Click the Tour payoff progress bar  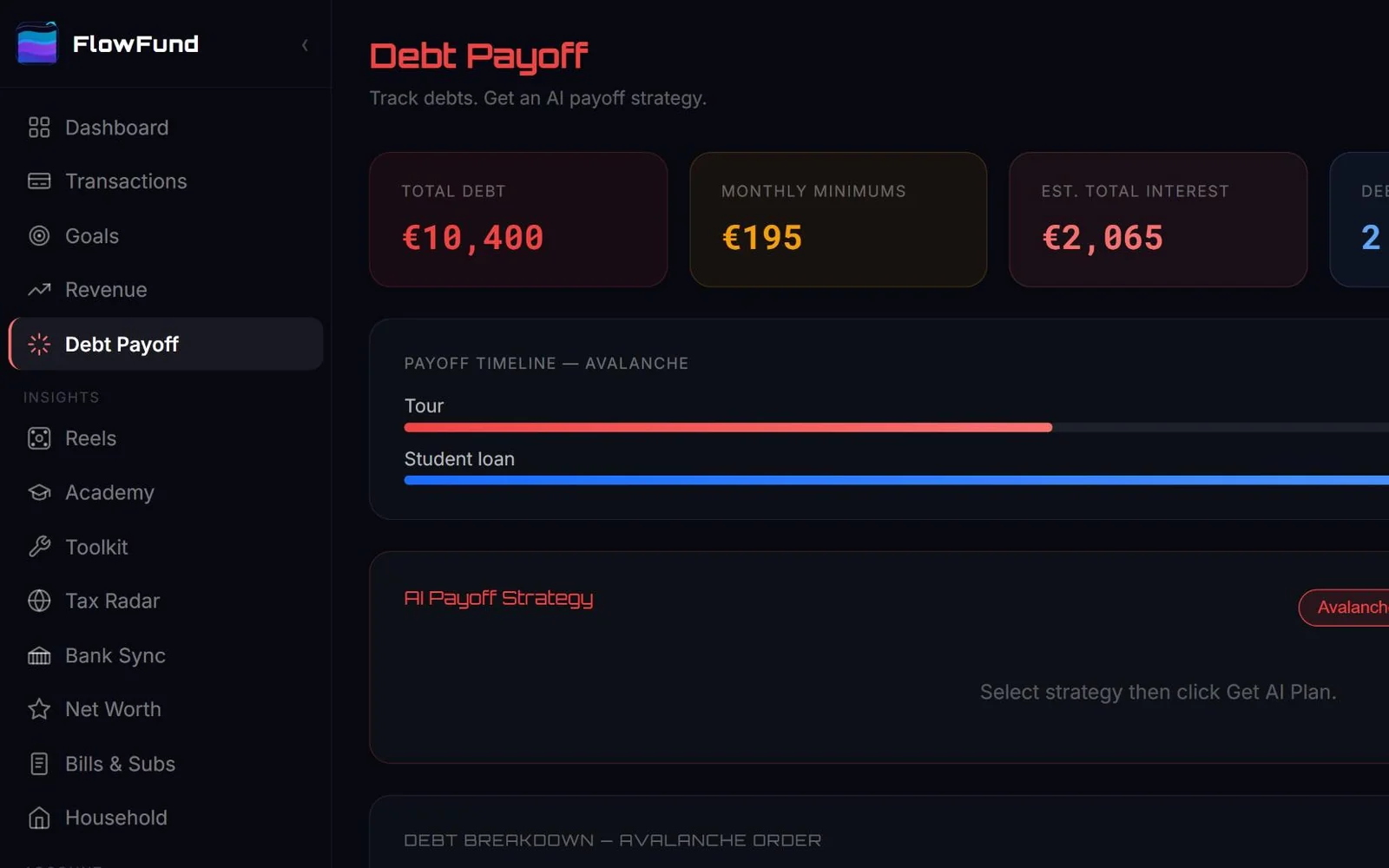[x=897, y=427]
